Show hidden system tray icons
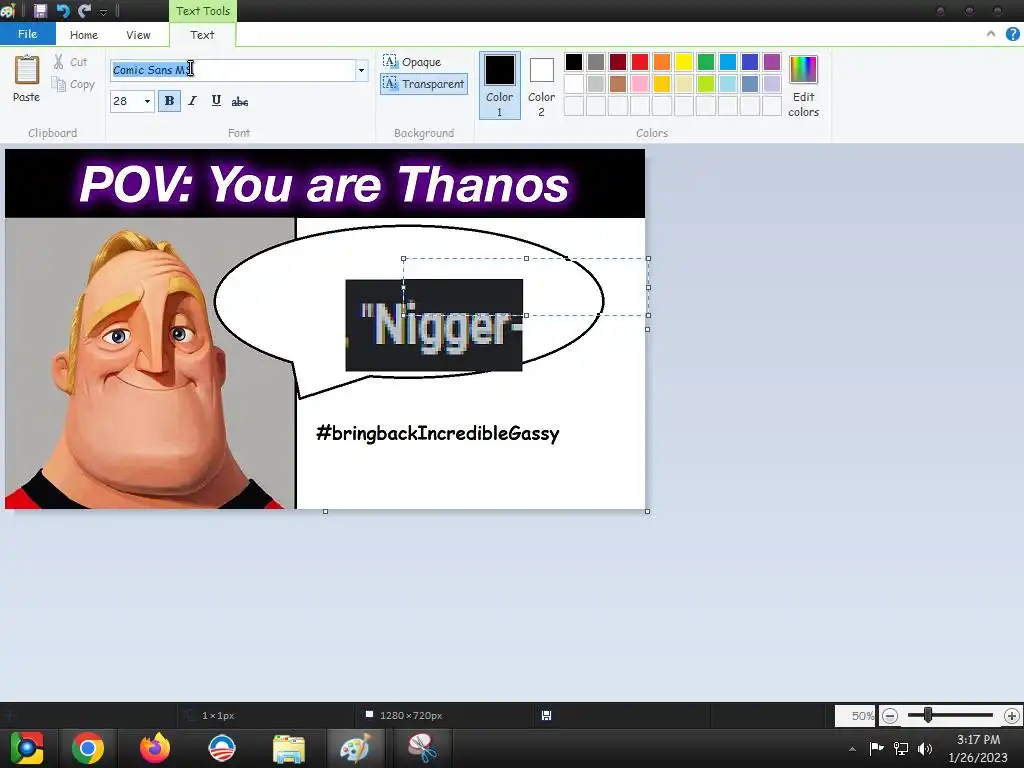 pyautogui.click(x=852, y=749)
